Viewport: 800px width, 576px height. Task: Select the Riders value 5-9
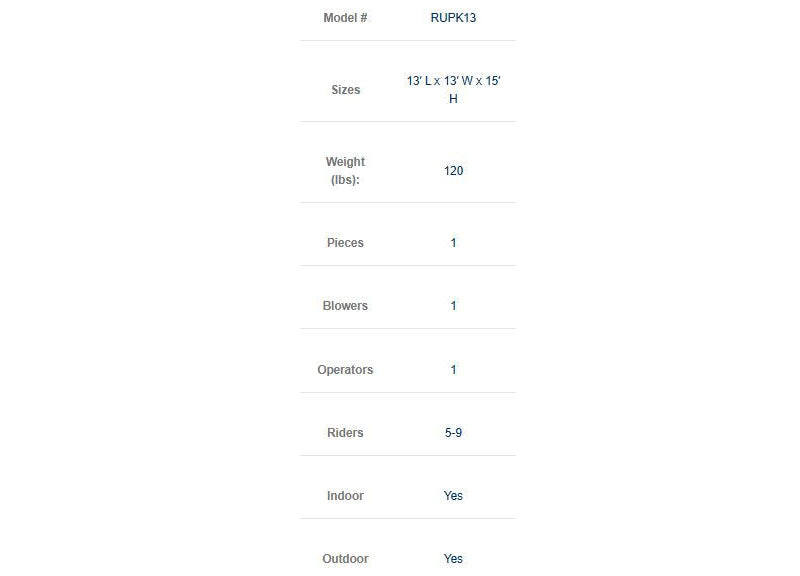click(x=453, y=433)
